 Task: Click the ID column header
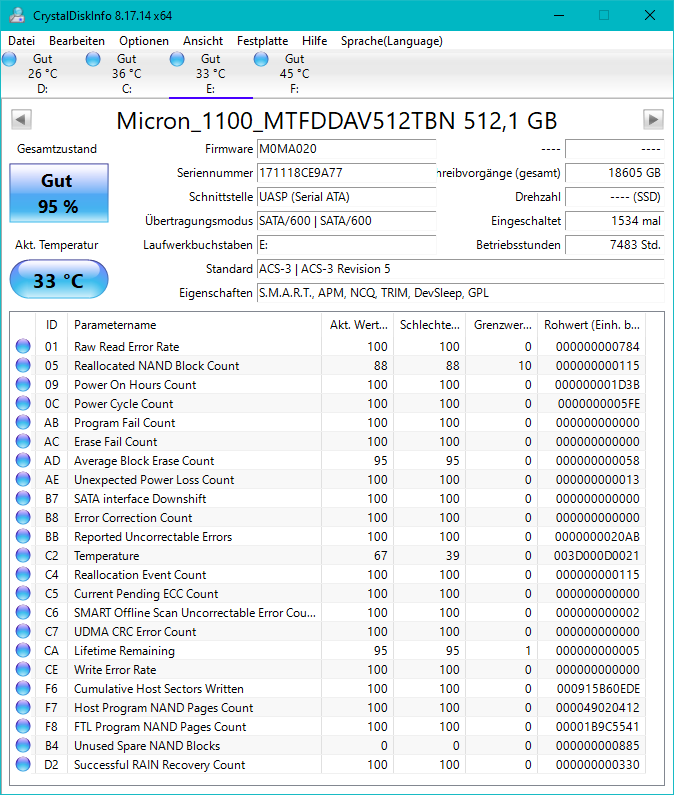click(51, 325)
